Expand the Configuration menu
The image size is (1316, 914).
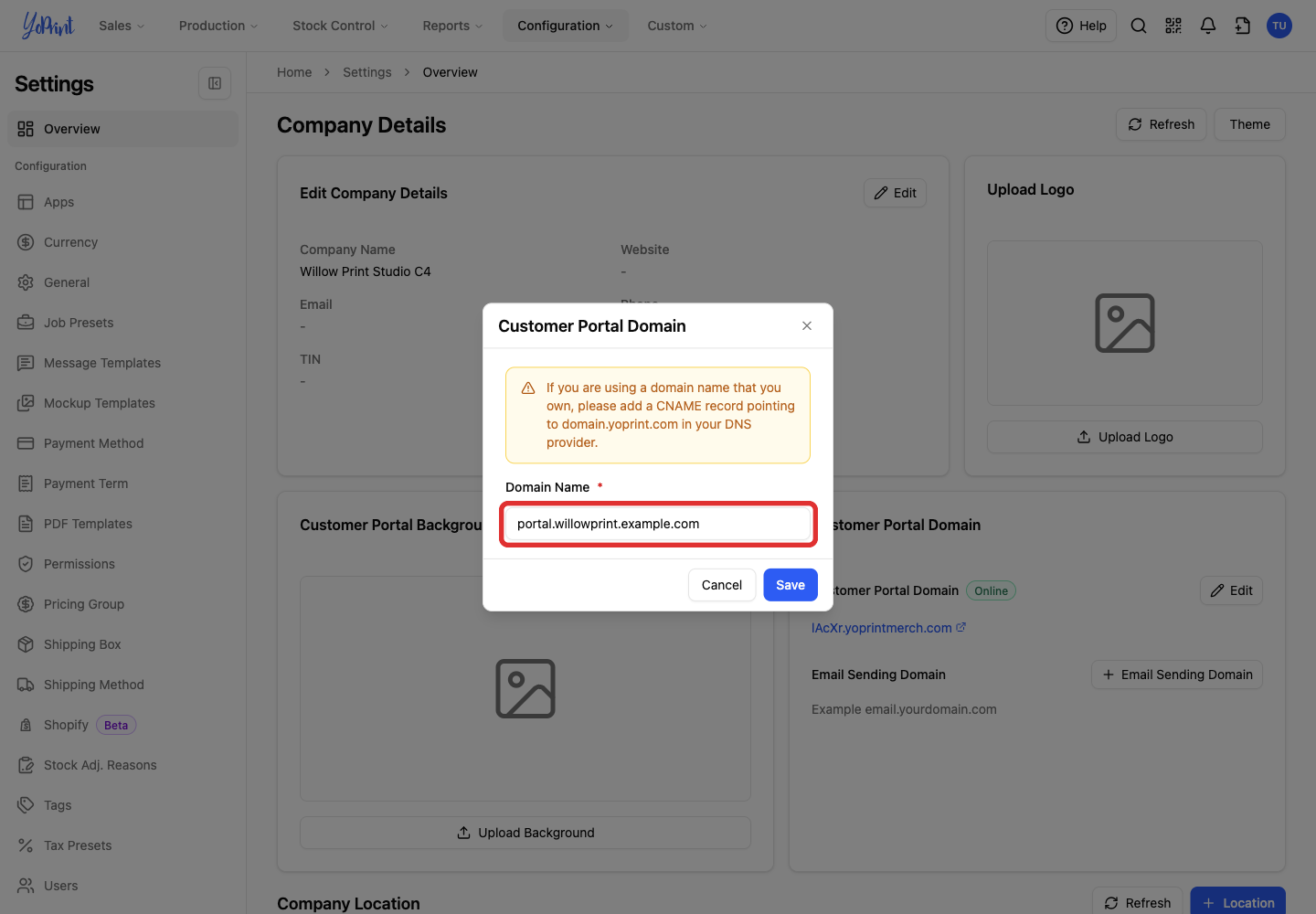[x=566, y=26]
